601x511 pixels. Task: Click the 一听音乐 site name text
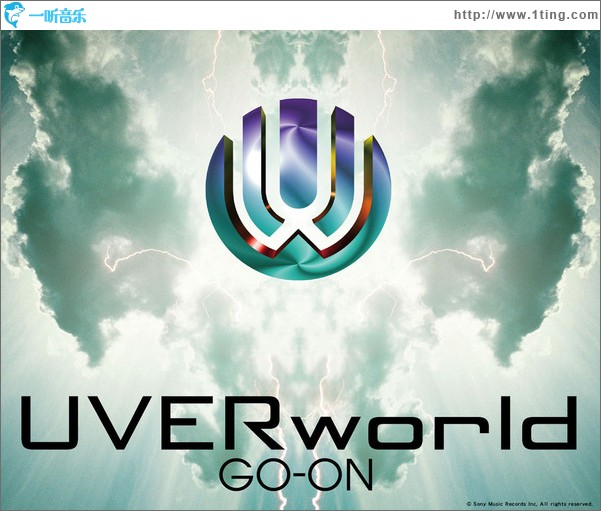(x=57, y=16)
